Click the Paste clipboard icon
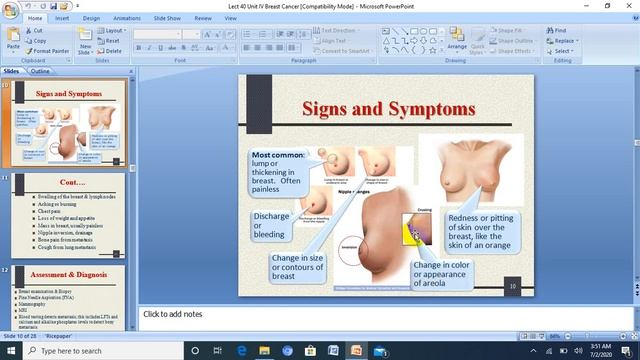This screenshot has height=360, width=640. [x=13, y=35]
